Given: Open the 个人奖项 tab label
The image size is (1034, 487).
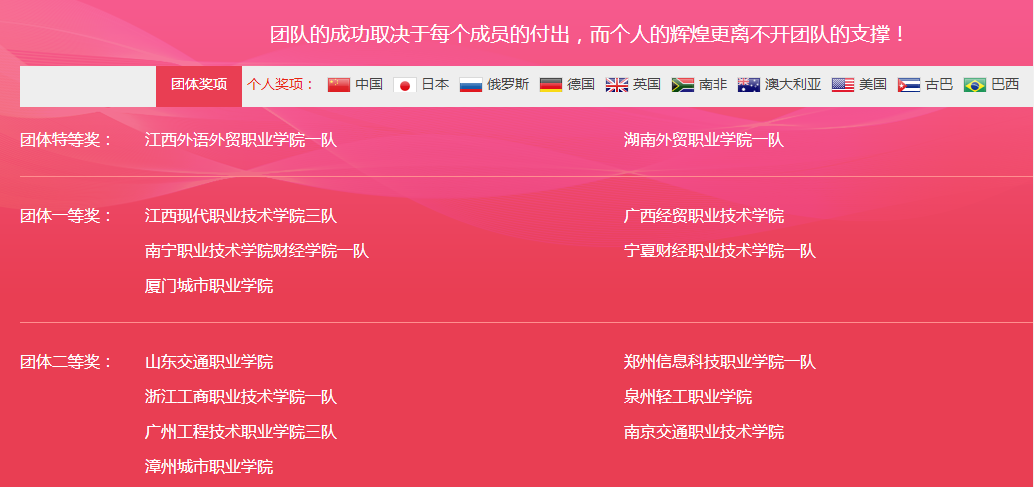Looking at the screenshot, I should tap(281, 85).
